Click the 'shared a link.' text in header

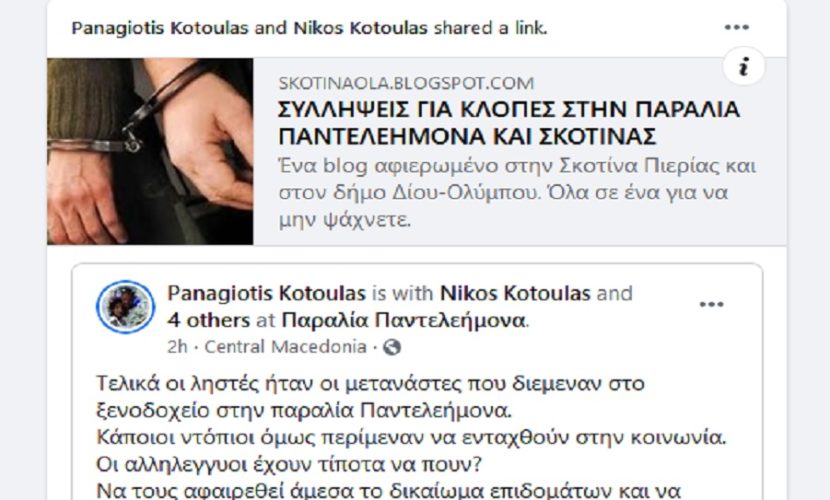coord(490,28)
